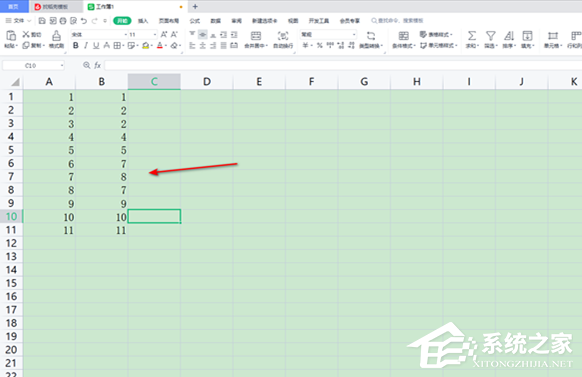Switch to the Insert ribbon tab

pyautogui.click(x=143, y=21)
